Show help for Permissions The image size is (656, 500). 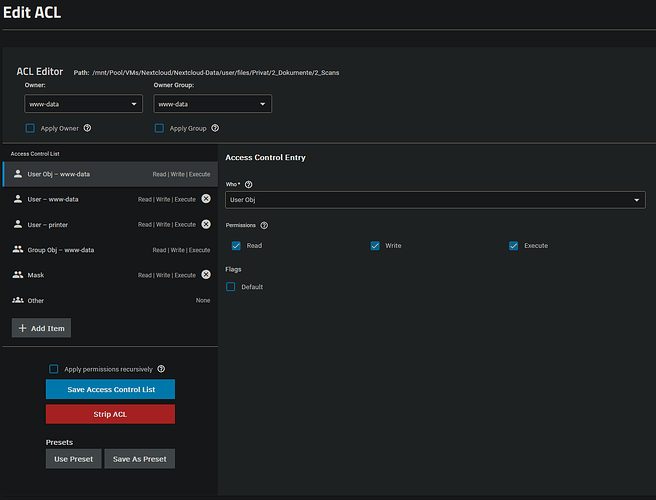tap(264, 226)
